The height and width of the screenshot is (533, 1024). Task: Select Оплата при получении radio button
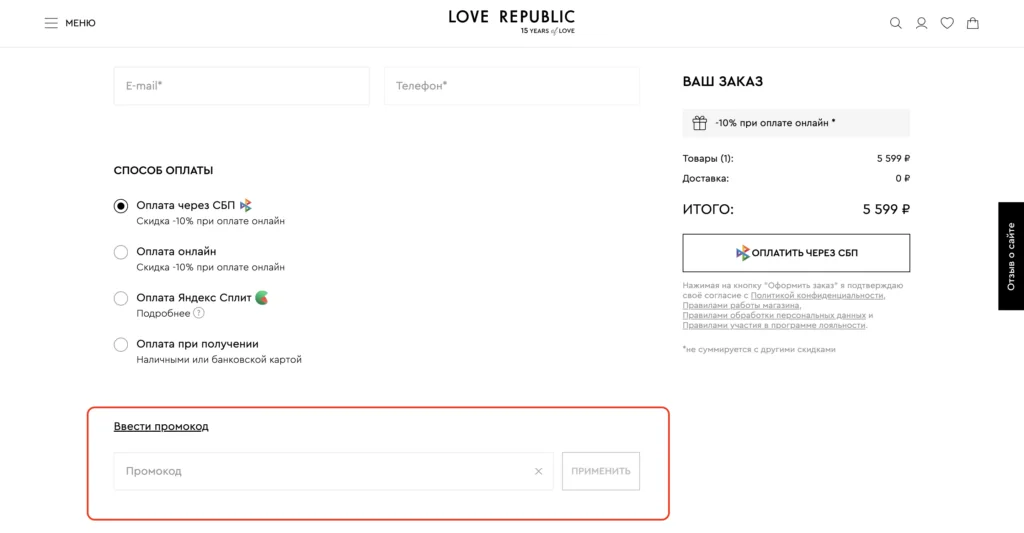tap(121, 344)
